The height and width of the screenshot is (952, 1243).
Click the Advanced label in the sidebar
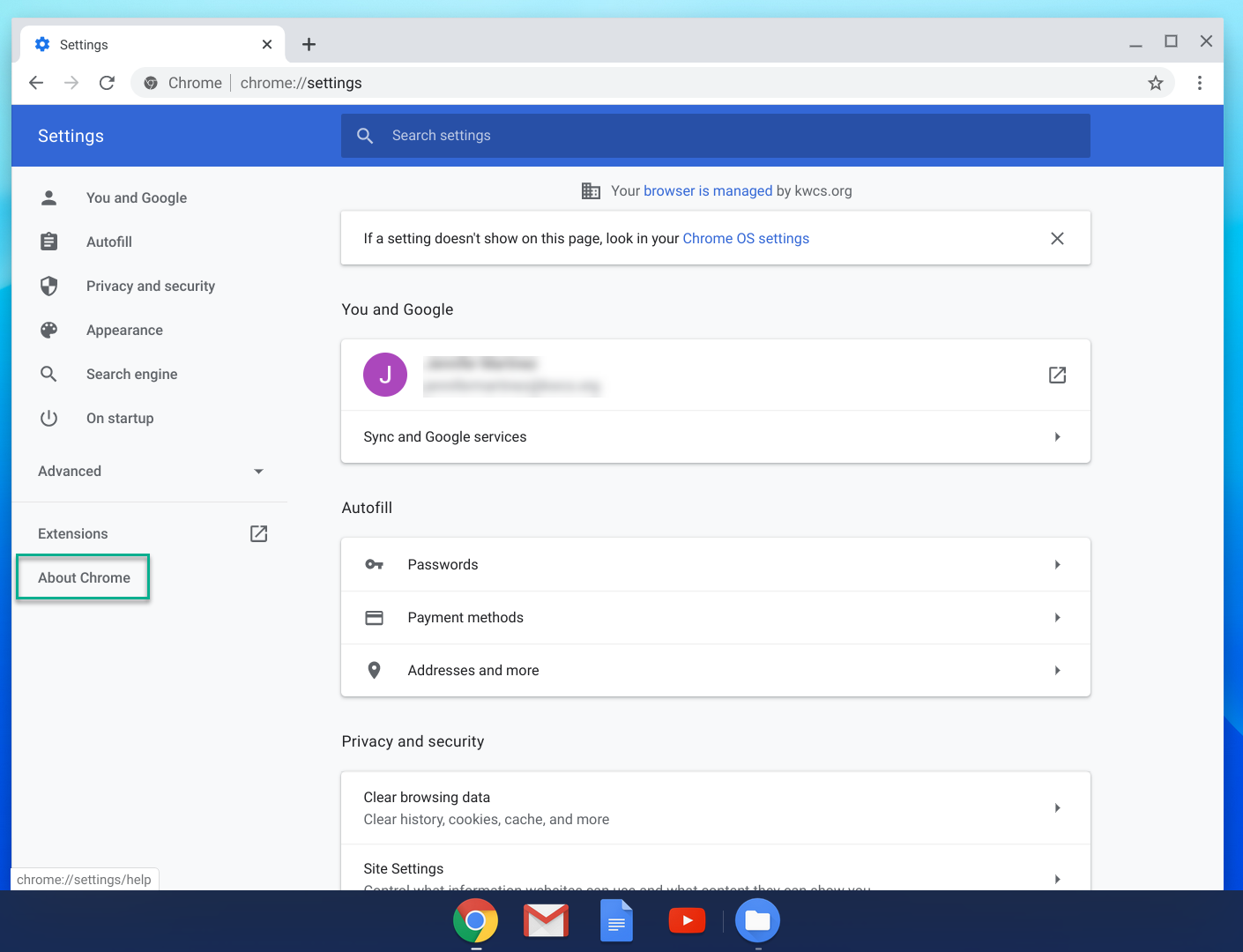point(70,471)
